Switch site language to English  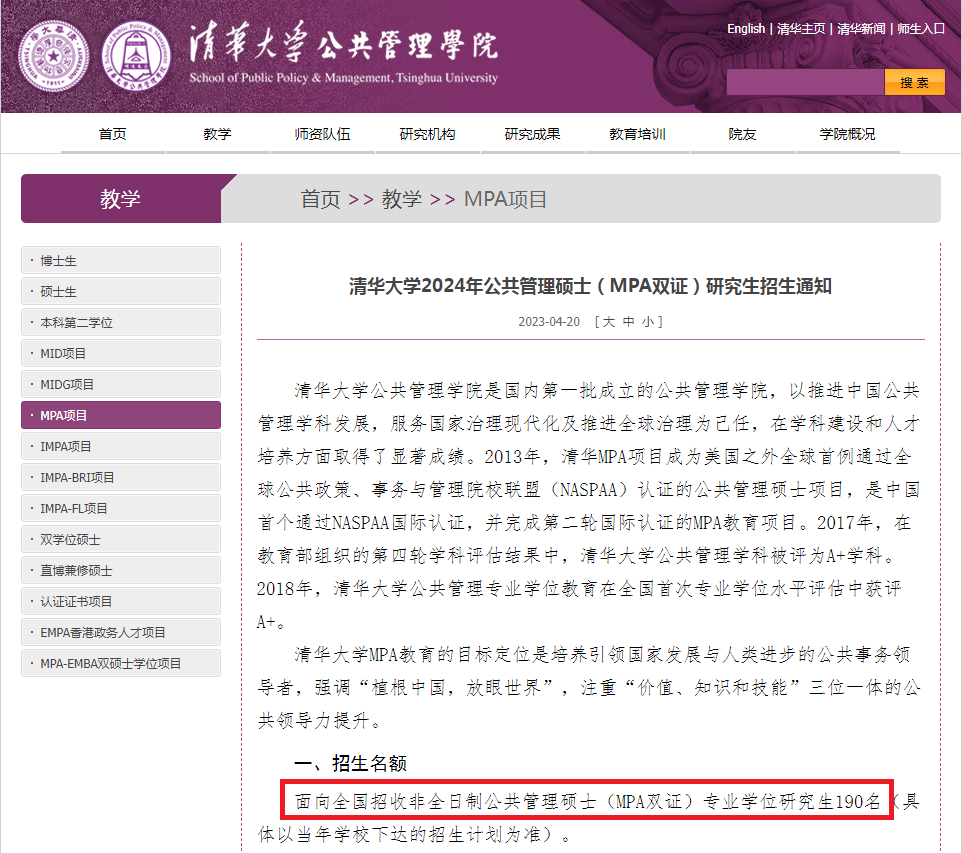[746, 29]
